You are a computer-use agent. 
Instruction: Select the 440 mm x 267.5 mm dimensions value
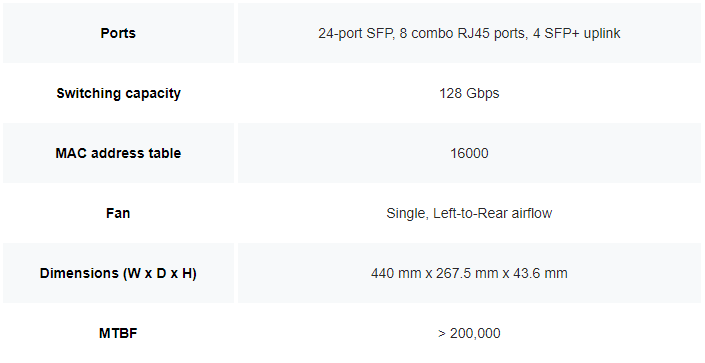coord(469,273)
